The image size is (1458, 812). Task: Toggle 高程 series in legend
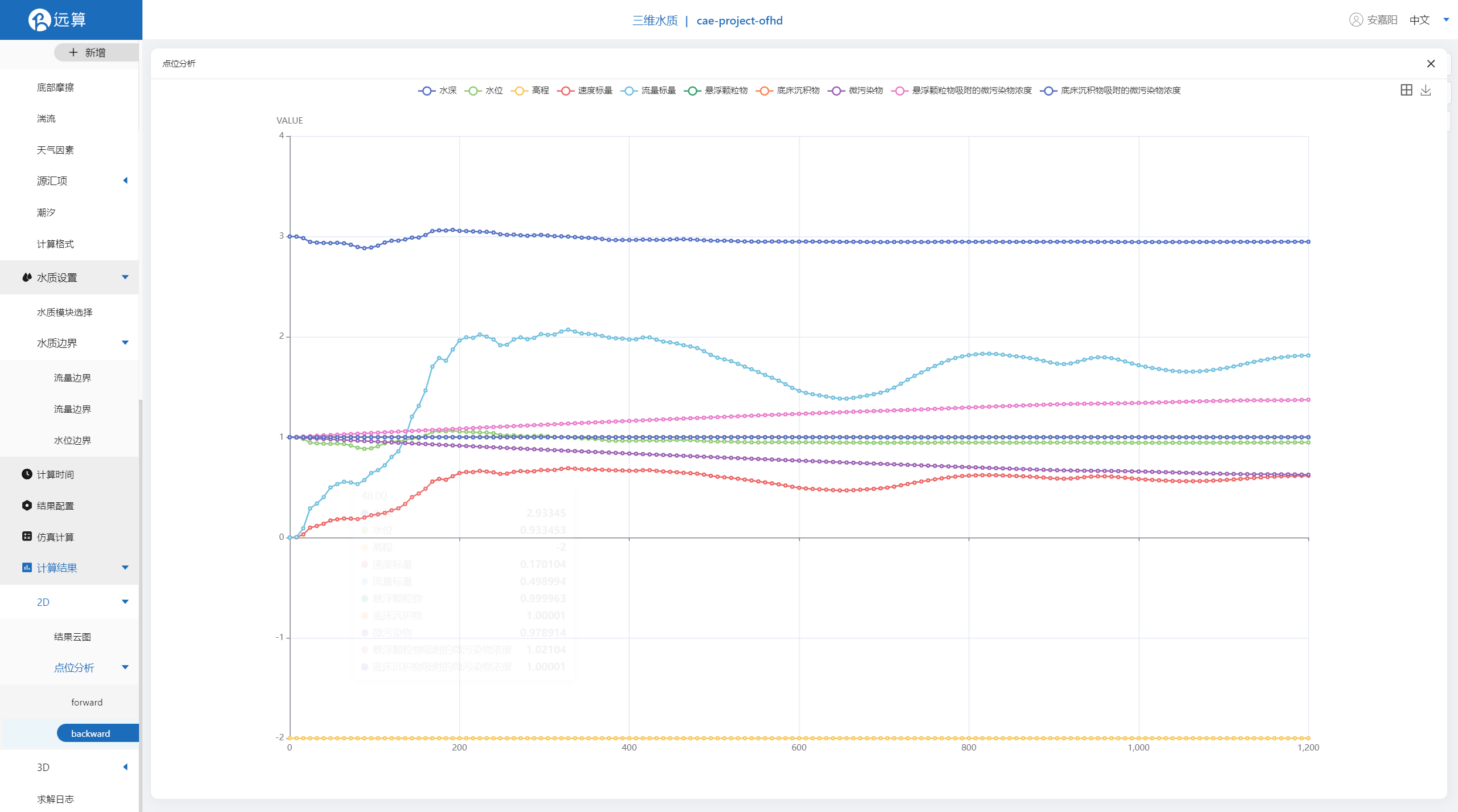pyautogui.click(x=530, y=91)
